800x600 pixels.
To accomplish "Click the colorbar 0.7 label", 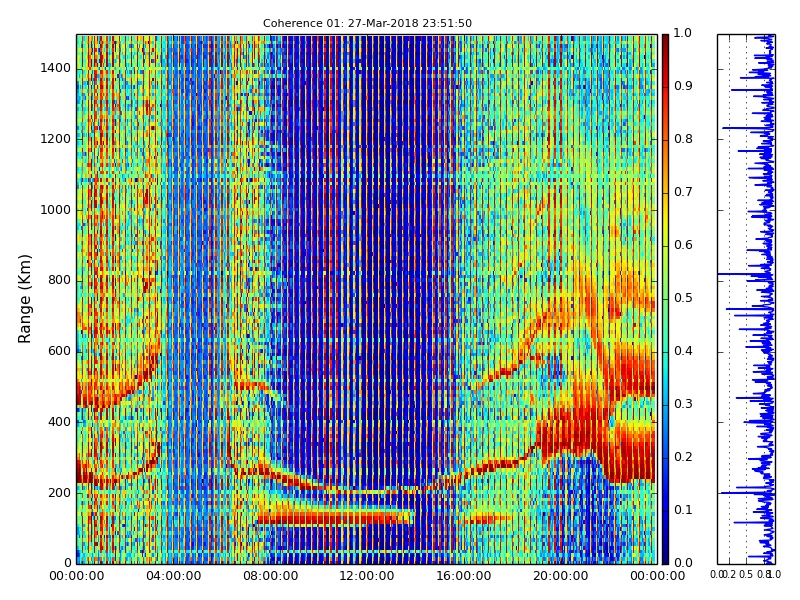I will point(683,192).
